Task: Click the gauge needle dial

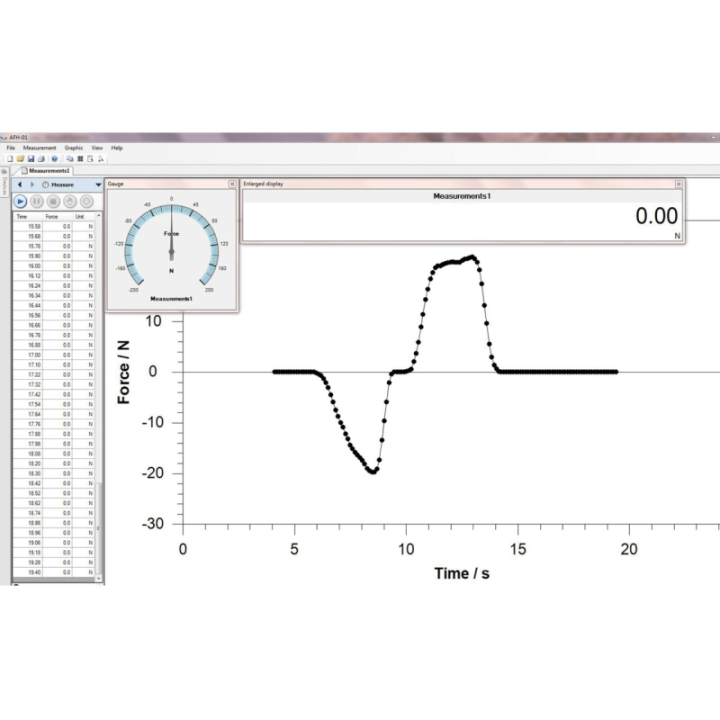Action: (x=171, y=252)
